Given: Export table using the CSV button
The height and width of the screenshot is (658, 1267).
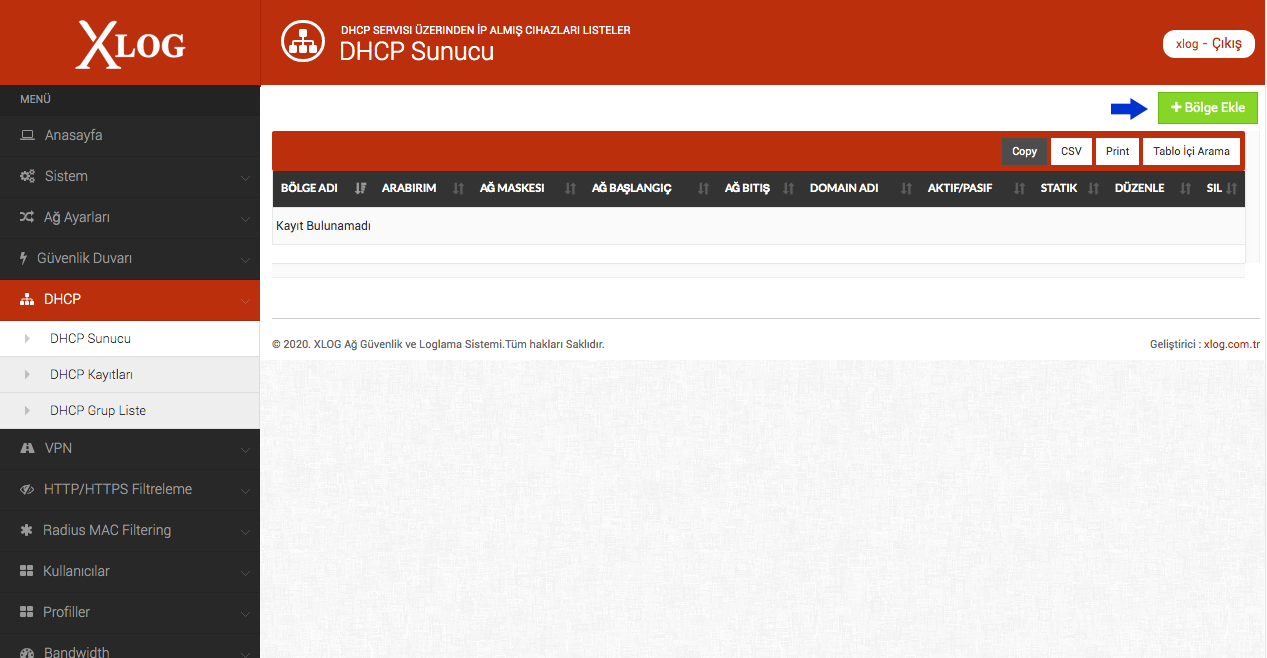Looking at the screenshot, I should click(1071, 151).
